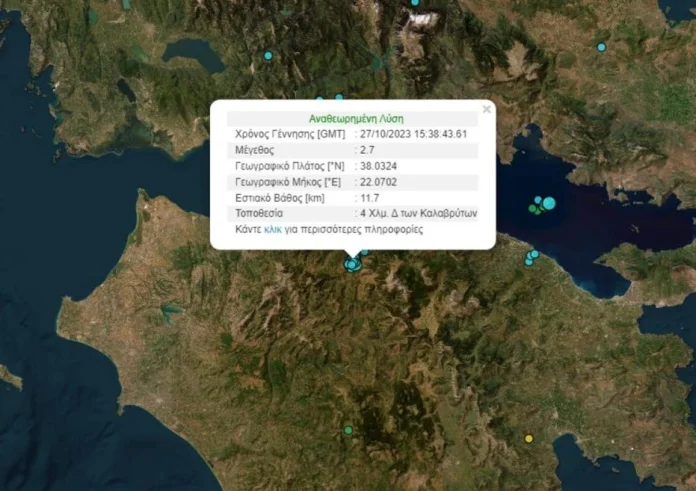This screenshot has height=491, width=696.
Task: Select the largest cyan marker in the gulf
Action: pos(549,203)
